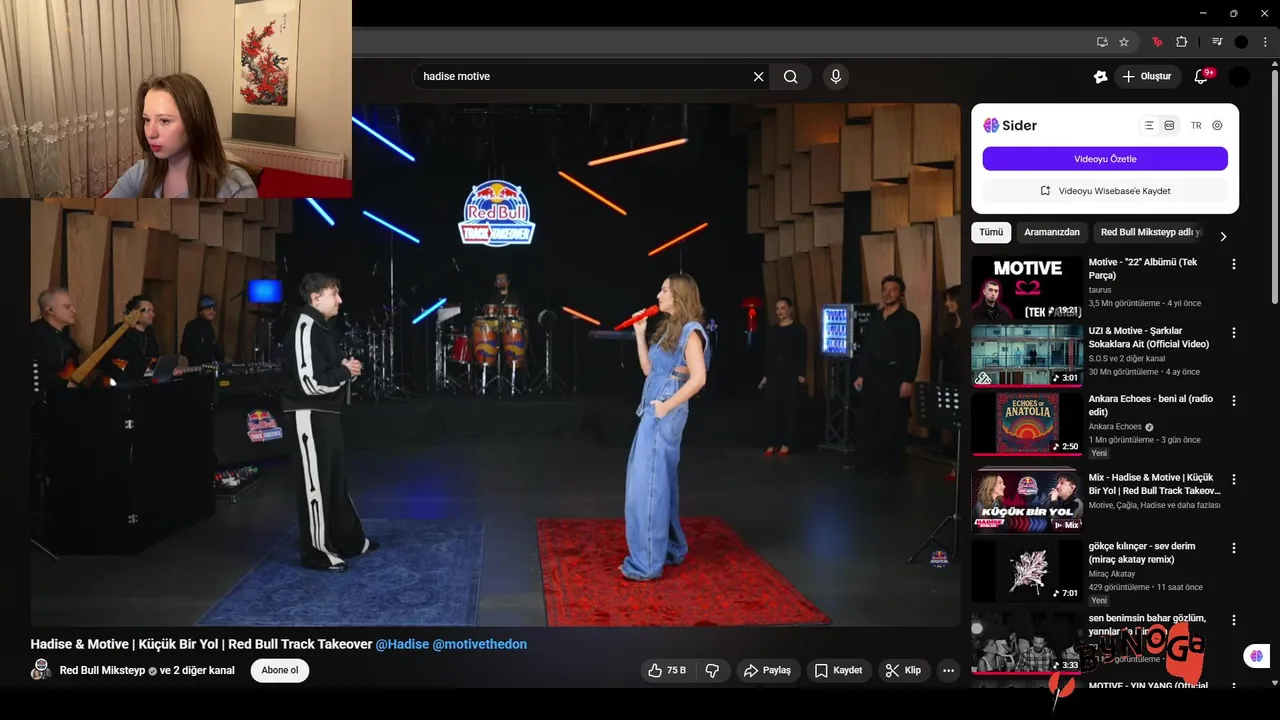Viewport: 1280px width, 720px height.
Task: Click the Paylaş share button
Action: (x=767, y=670)
